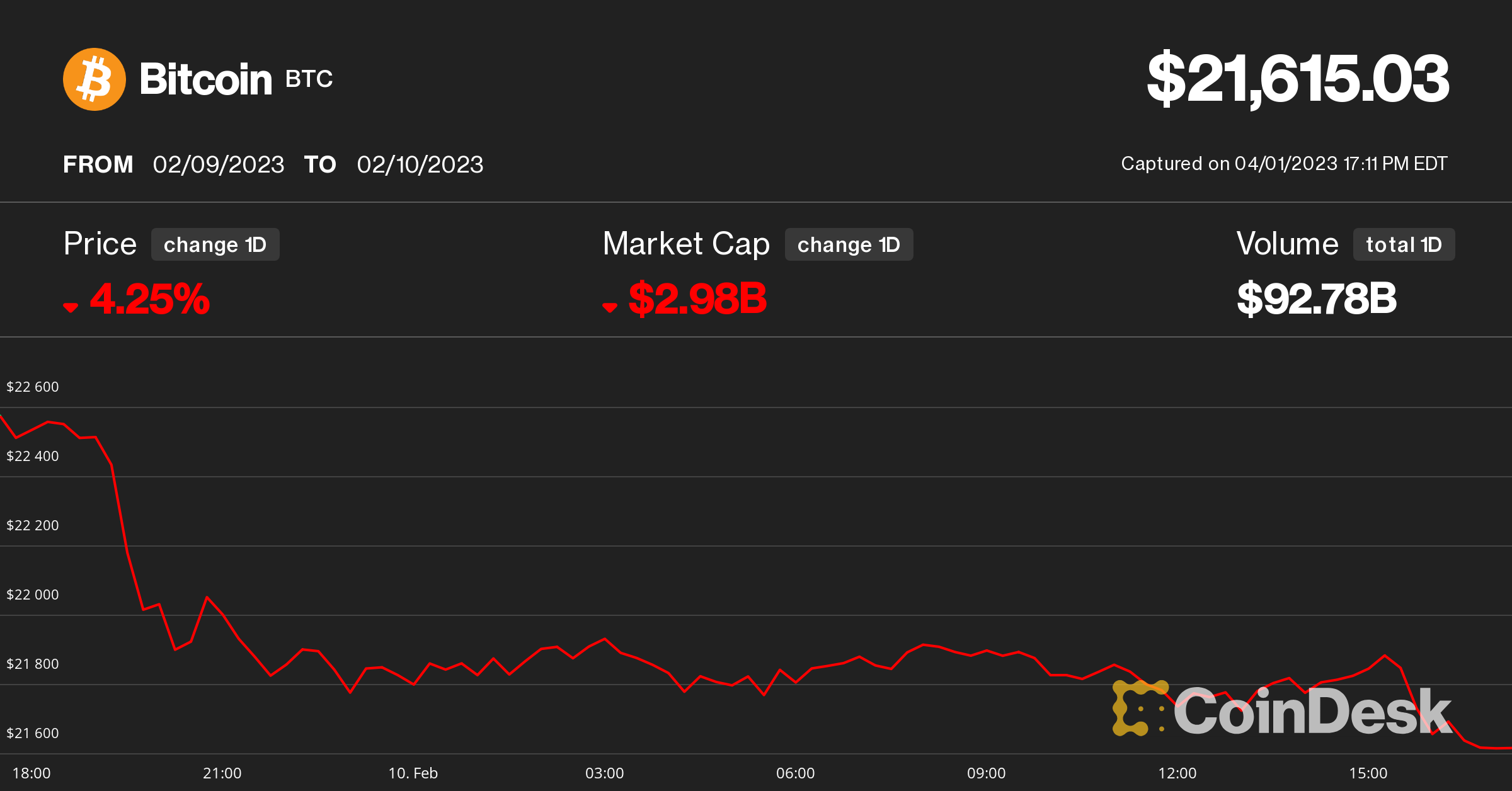Click the $92.78B volume value
The height and width of the screenshot is (791, 1512).
[1317, 299]
